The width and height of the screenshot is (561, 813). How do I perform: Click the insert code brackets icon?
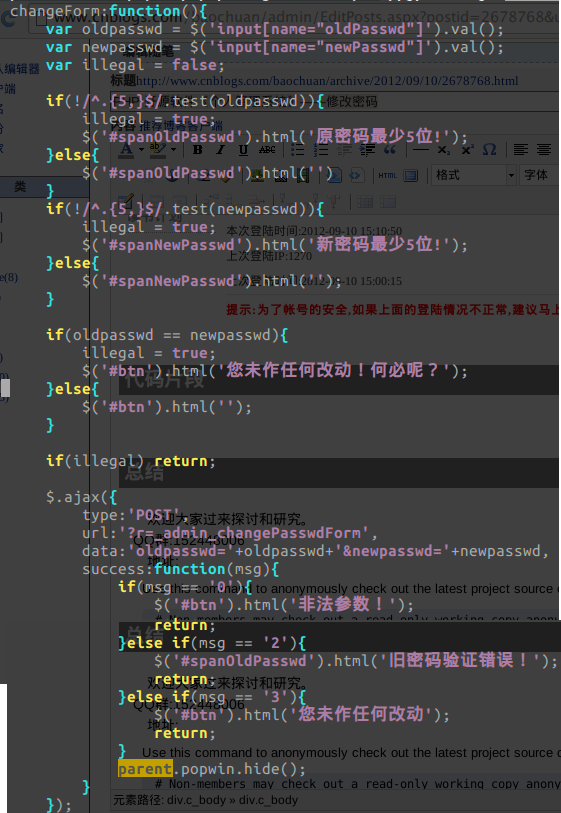(x=356, y=175)
